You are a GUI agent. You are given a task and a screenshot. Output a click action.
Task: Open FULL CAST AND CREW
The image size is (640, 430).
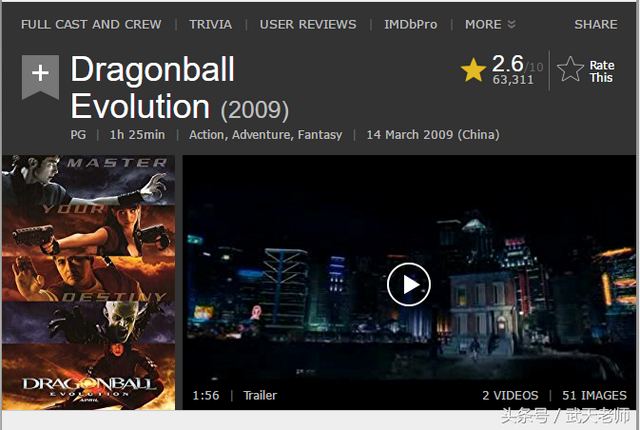pos(91,24)
